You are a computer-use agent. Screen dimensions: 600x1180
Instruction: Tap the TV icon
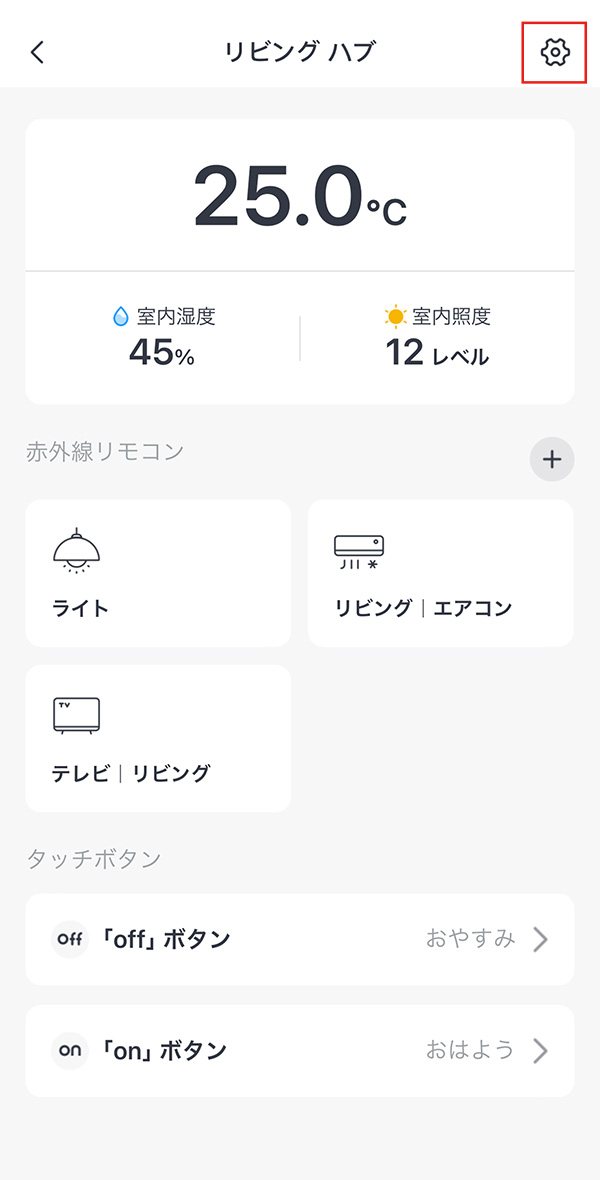[77, 715]
